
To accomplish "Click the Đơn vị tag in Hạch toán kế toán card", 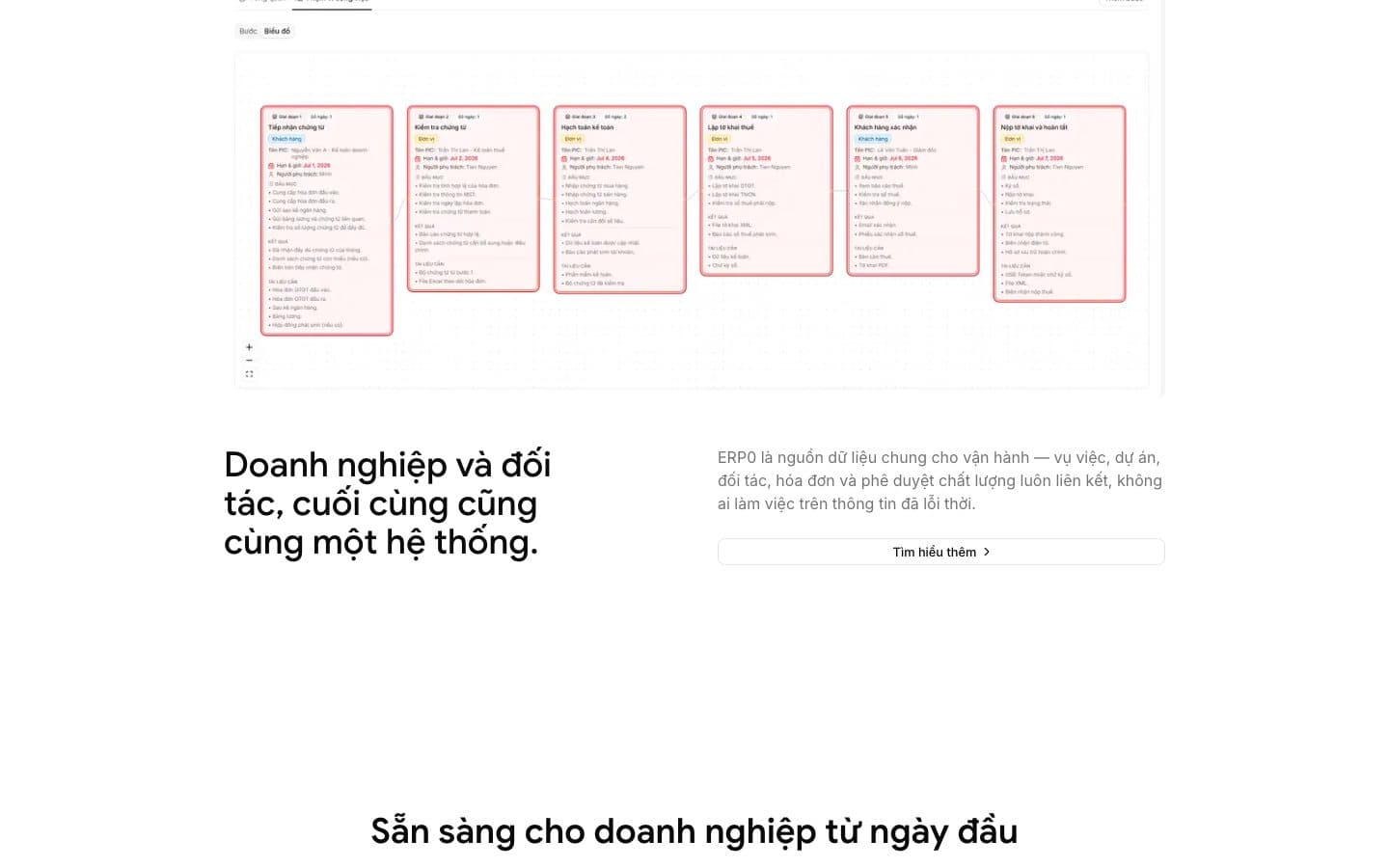I will click(x=572, y=139).
